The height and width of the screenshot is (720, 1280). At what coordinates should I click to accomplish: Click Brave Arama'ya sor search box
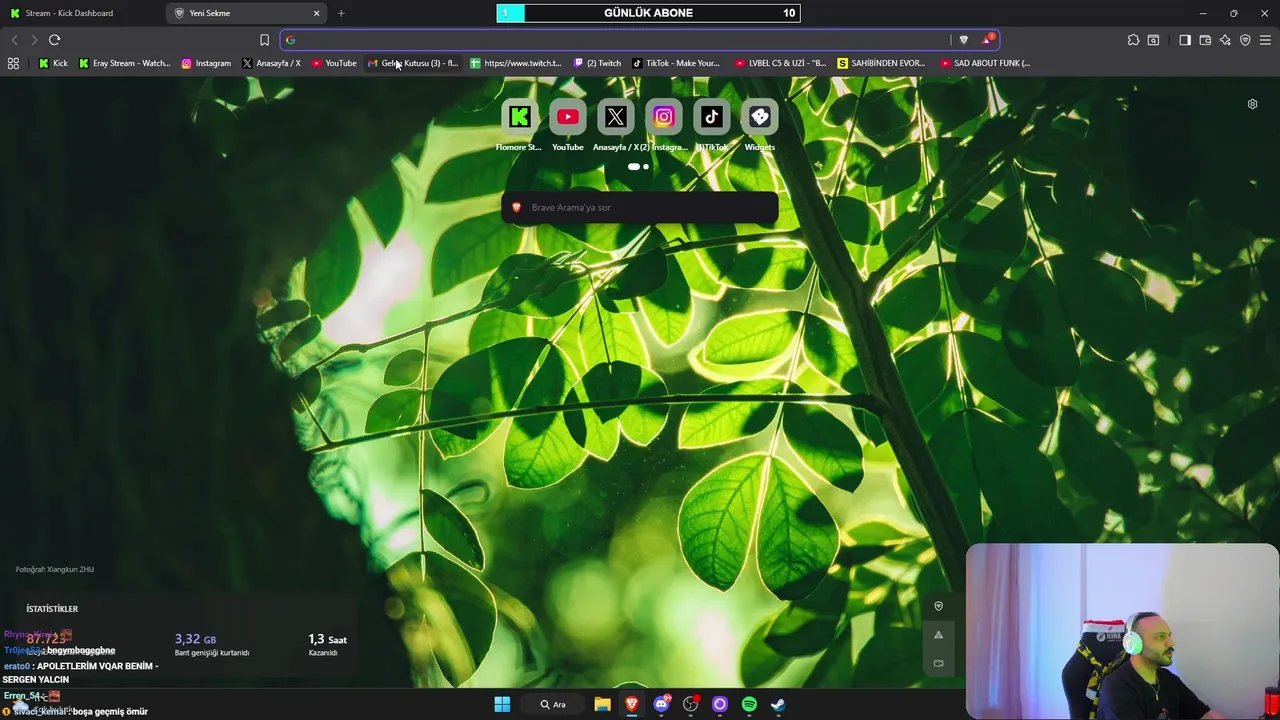pos(640,207)
